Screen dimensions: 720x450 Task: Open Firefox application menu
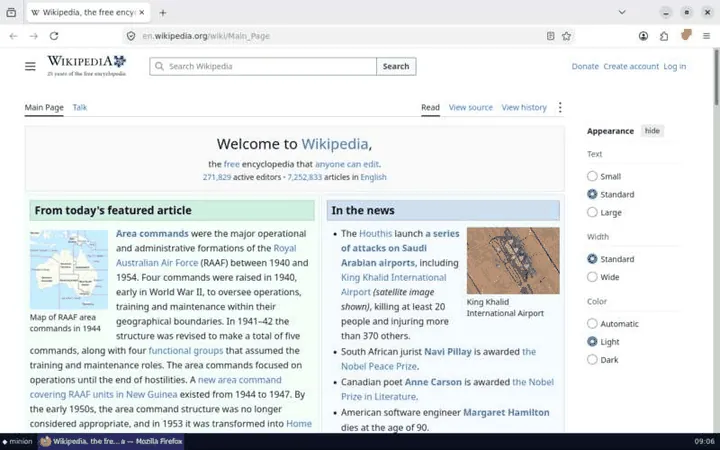(706, 36)
